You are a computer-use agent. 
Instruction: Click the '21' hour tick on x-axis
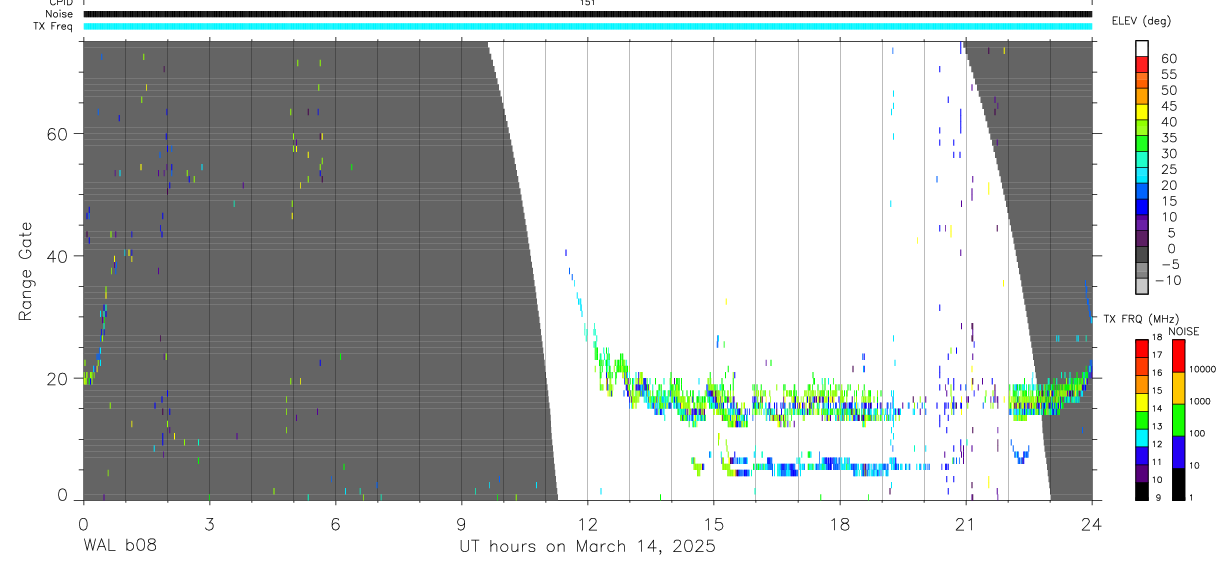[x=965, y=523]
